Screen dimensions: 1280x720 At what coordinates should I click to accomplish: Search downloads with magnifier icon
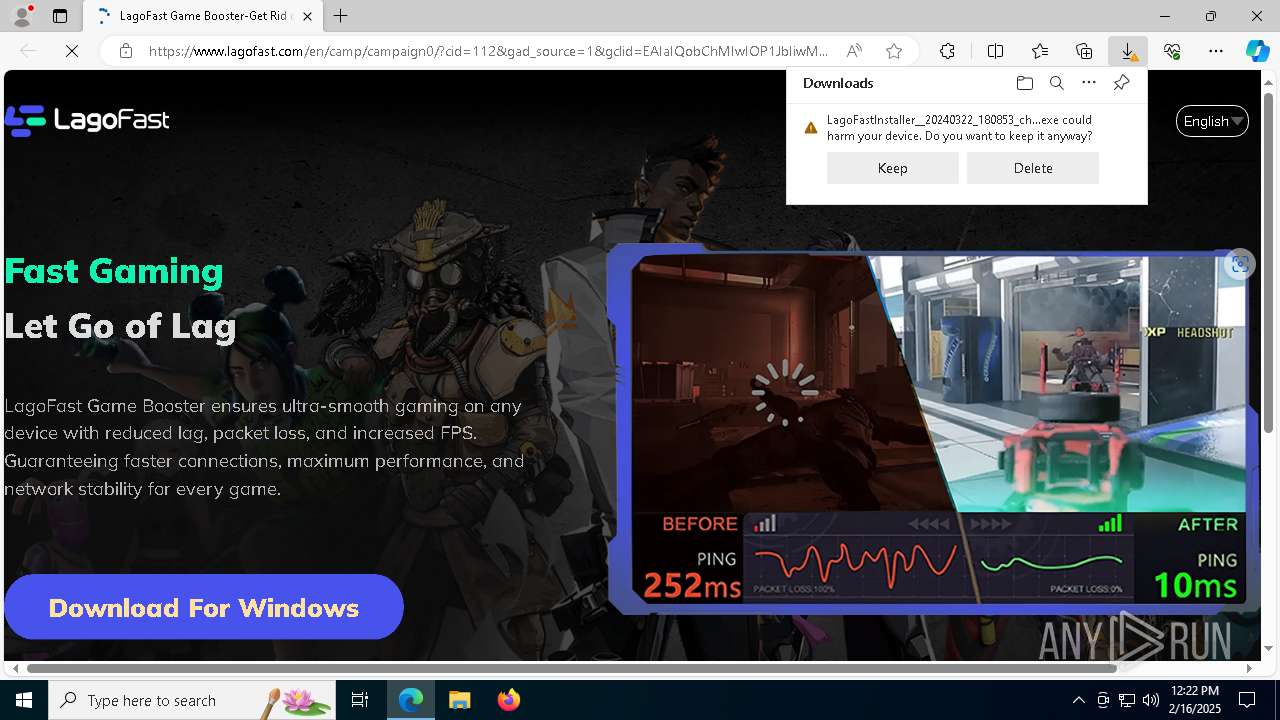point(1056,83)
